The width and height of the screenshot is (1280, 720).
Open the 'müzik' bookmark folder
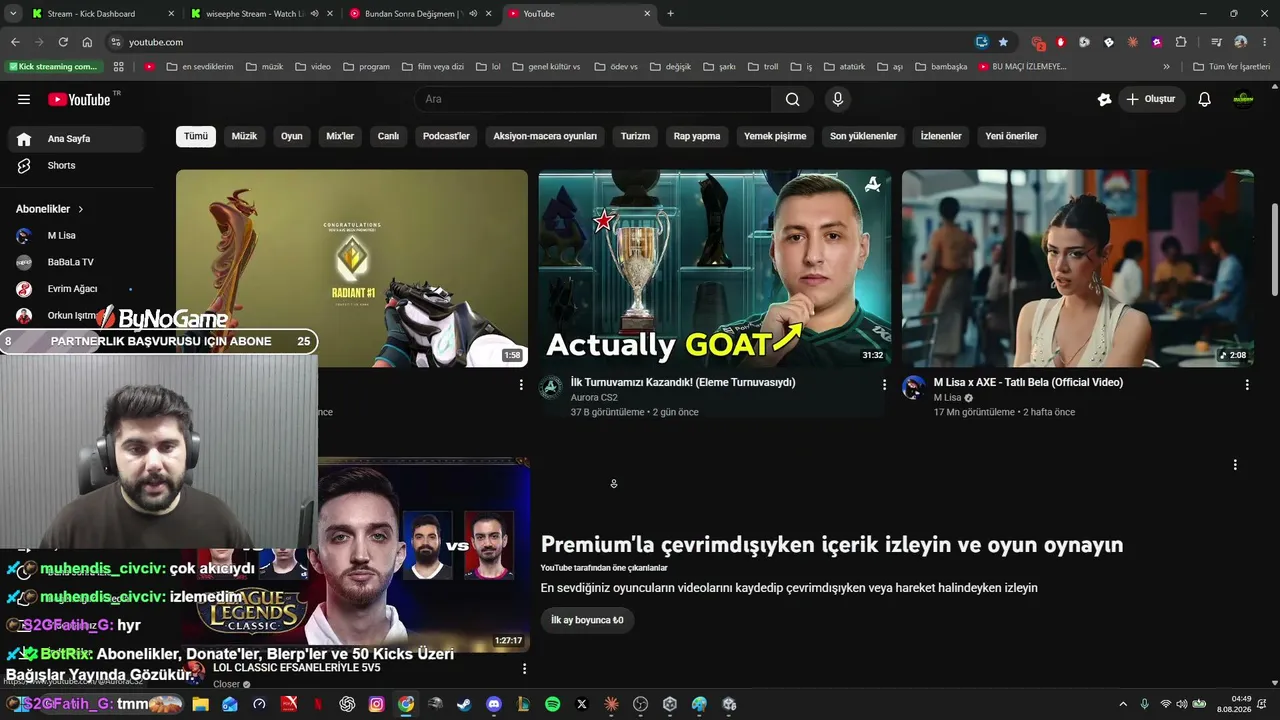[x=264, y=67]
